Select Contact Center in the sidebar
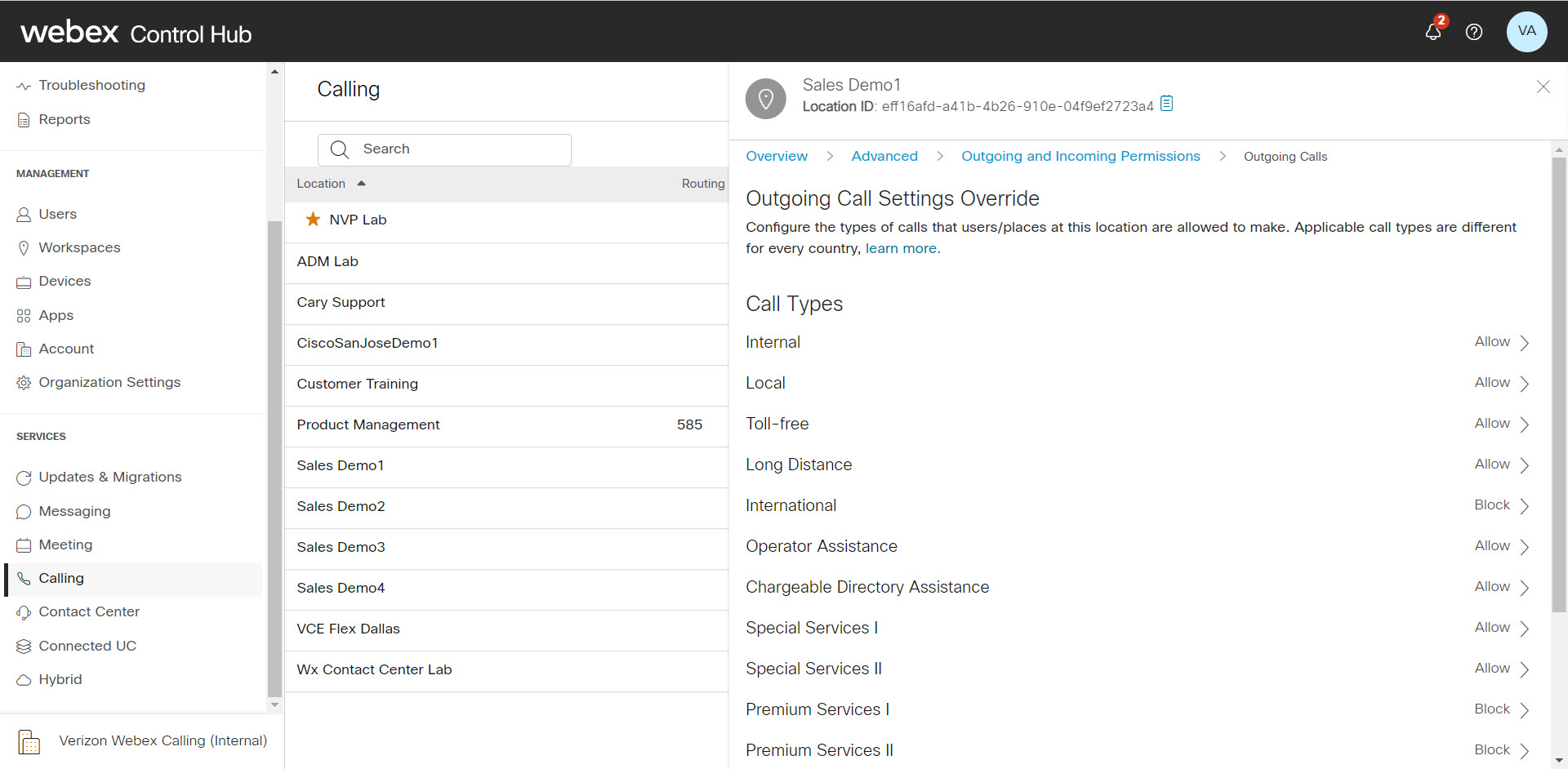Viewport: 1568px width, 769px height. [88, 611]
